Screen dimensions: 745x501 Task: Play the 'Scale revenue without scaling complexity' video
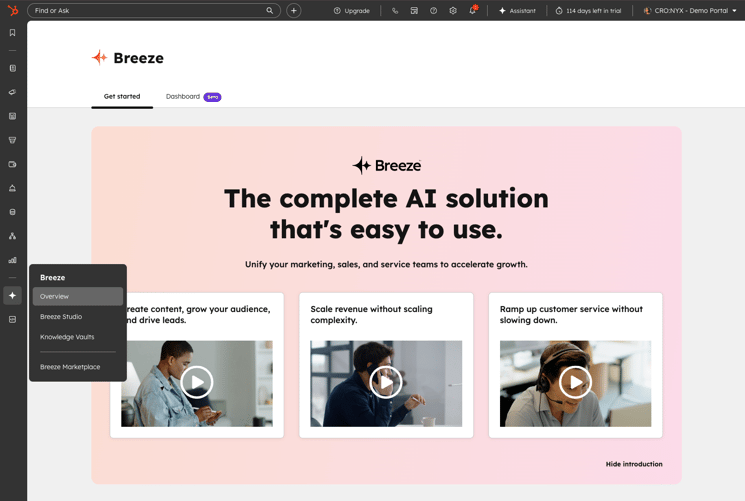point(386,382)
